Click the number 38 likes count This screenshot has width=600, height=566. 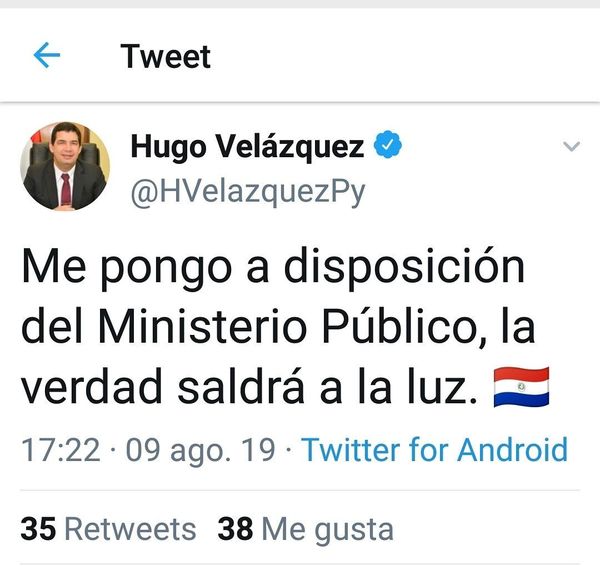pos(235,529)
